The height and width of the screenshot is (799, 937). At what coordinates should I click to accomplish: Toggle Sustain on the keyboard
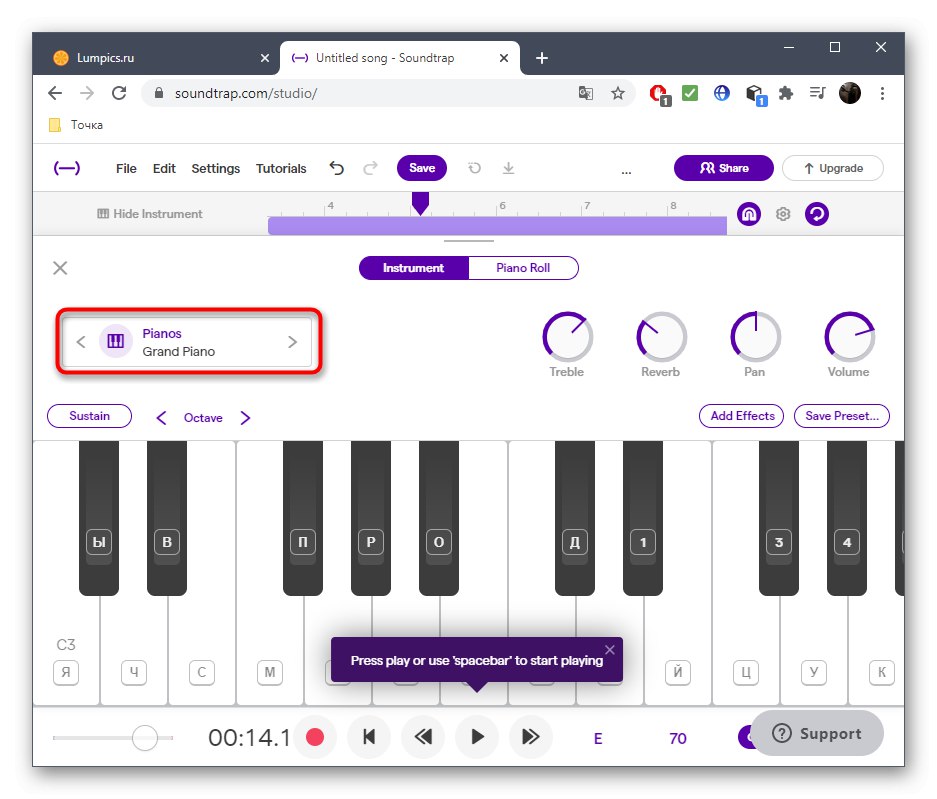coord(90,416)
